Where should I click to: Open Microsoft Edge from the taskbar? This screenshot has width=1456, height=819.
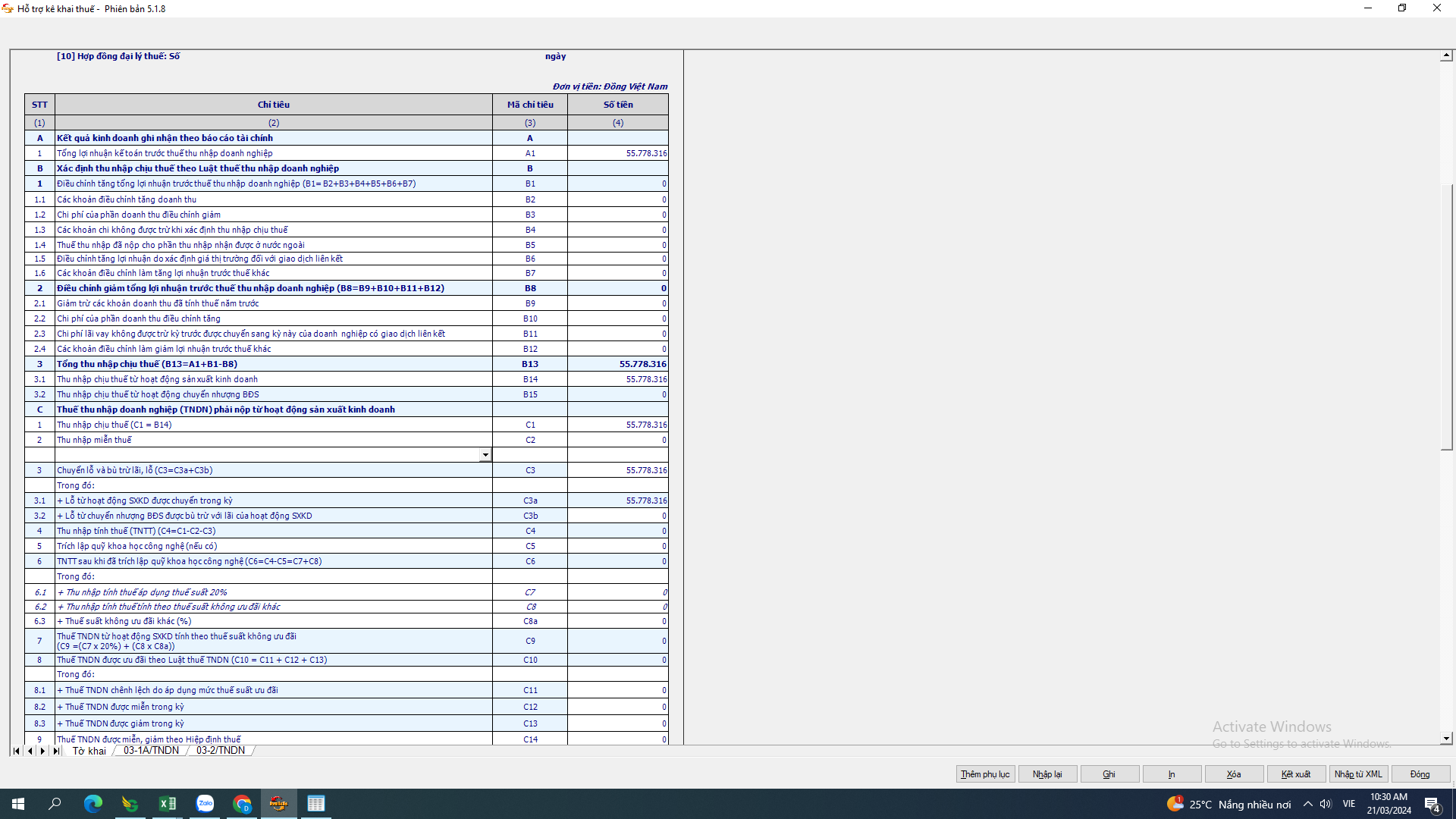[93, 804]
